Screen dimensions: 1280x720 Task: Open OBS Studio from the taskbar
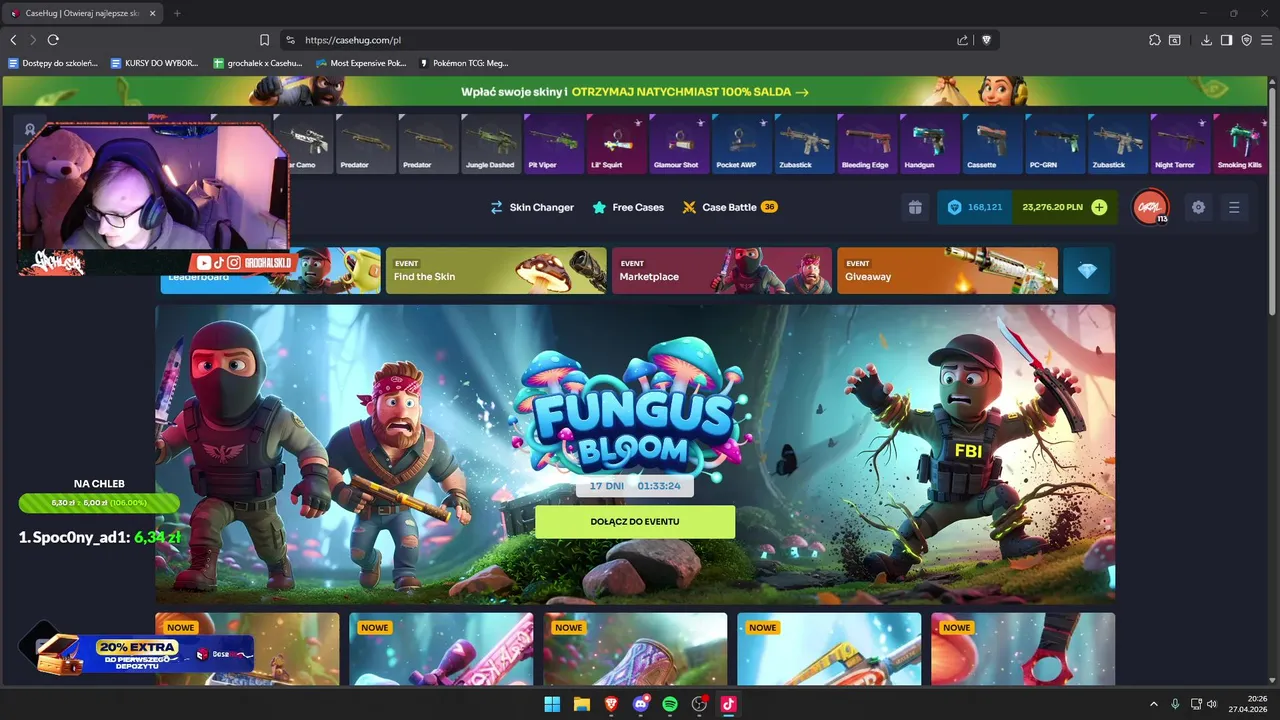[x=699, y=704]
